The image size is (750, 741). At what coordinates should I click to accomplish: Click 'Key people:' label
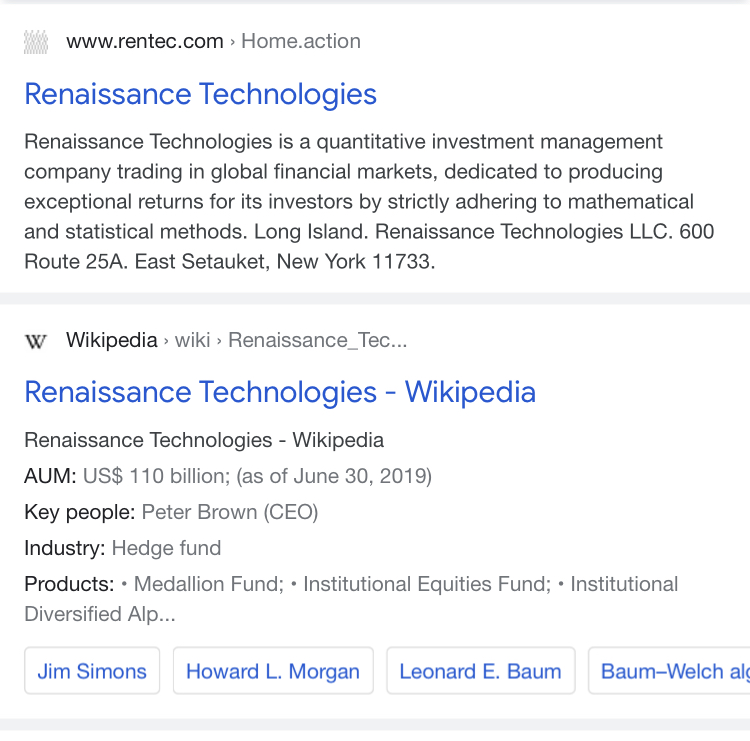point(80,512)
